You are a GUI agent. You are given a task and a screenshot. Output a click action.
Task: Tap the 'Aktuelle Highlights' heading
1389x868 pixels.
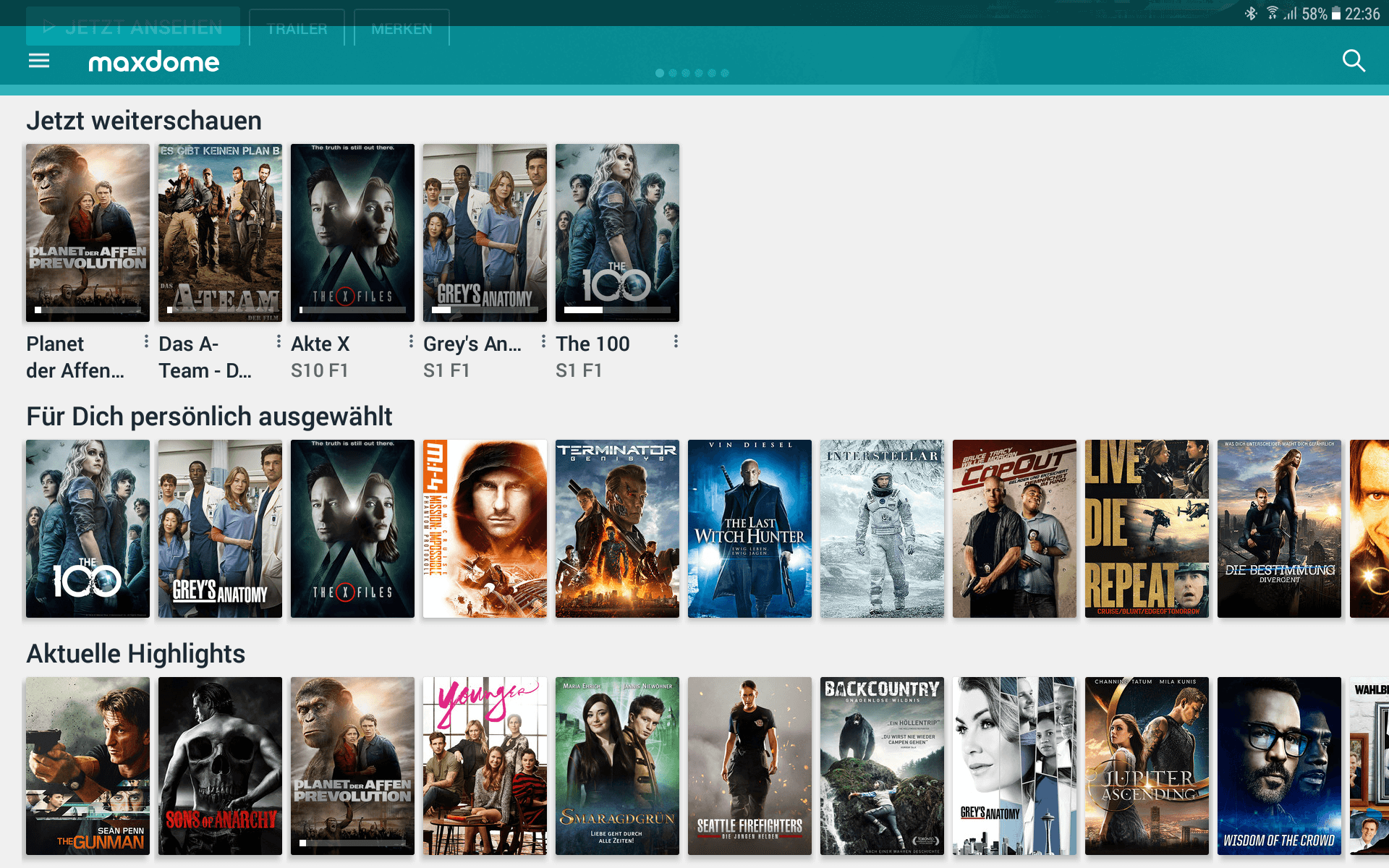click(x=135, y=654)
